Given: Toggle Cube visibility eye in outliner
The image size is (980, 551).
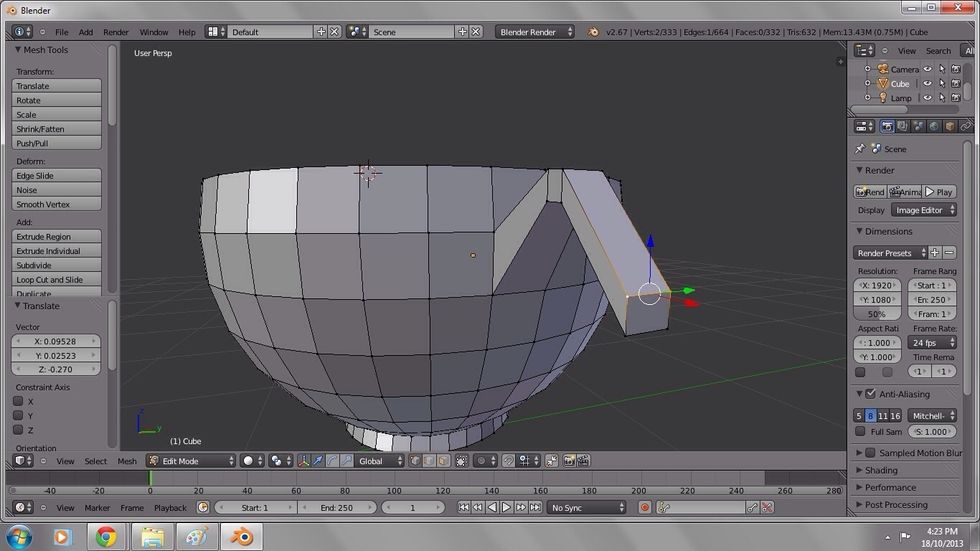Looking at the screenshot, I should click(928, 84).
